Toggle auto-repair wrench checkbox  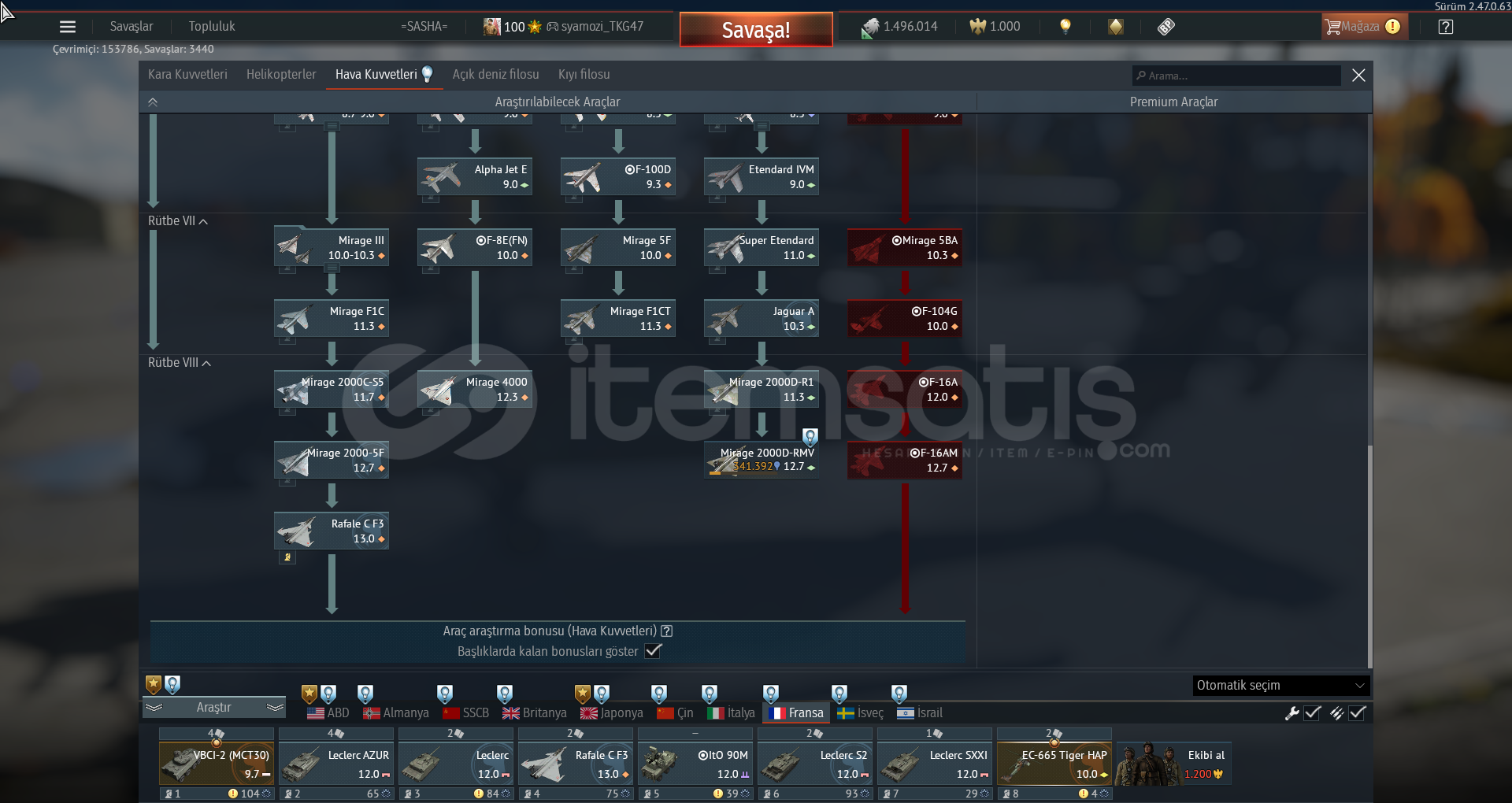pyautogui.click(x=1312, y=713)
